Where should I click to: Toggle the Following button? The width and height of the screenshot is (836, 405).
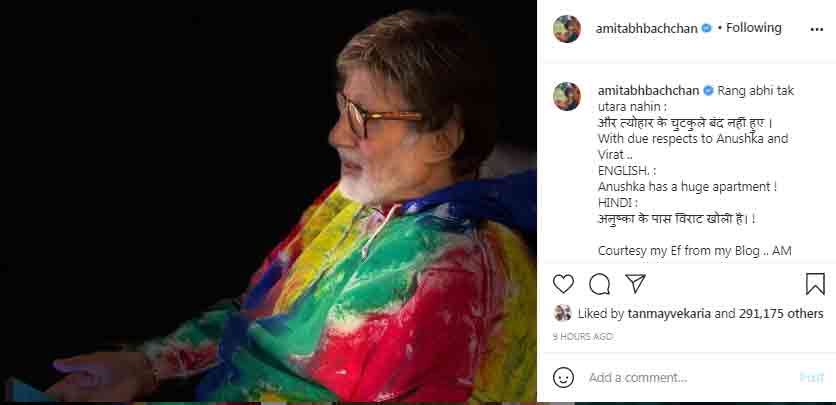tap(753, 28)
